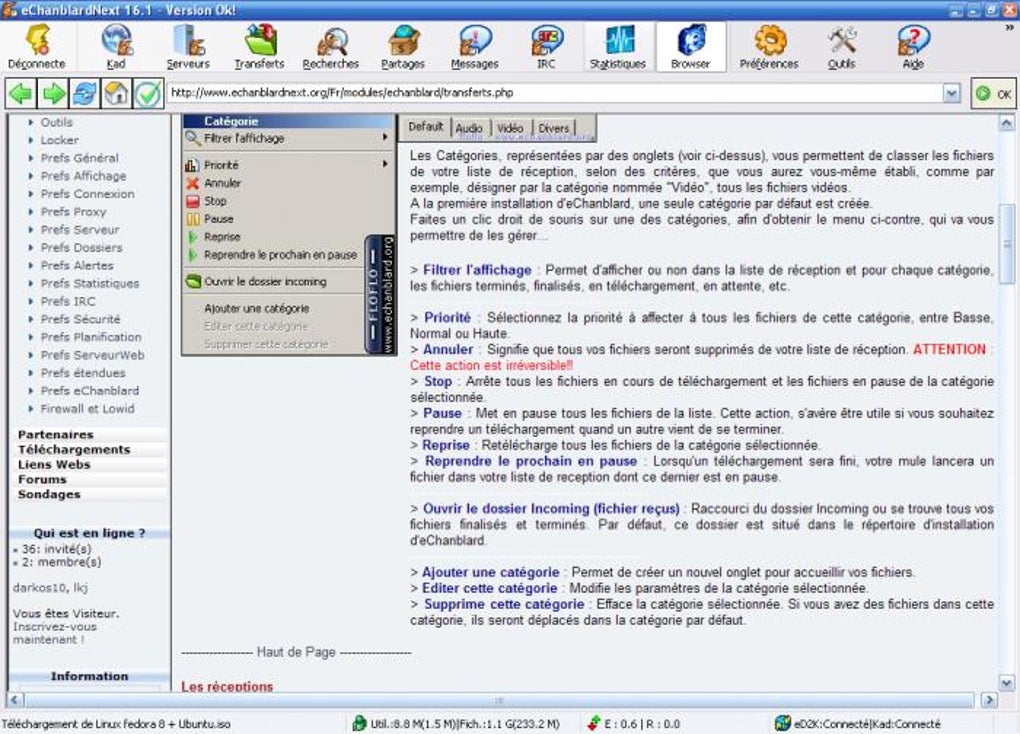1020x734 pixels.
Task: Click the Haut de Page link
Action: point(296,652)
